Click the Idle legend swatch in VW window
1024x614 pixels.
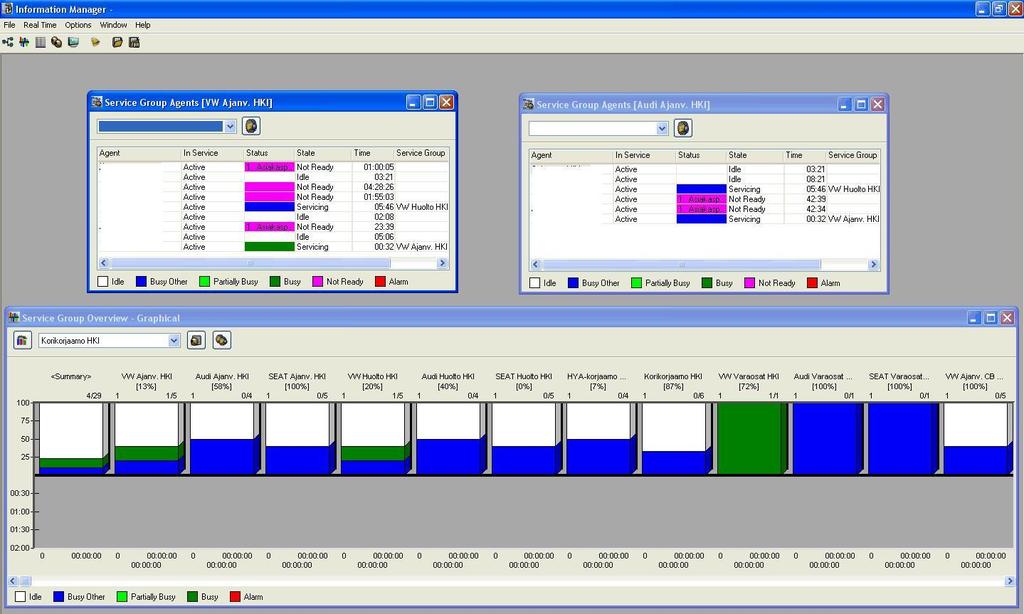[x=103, y=282]
